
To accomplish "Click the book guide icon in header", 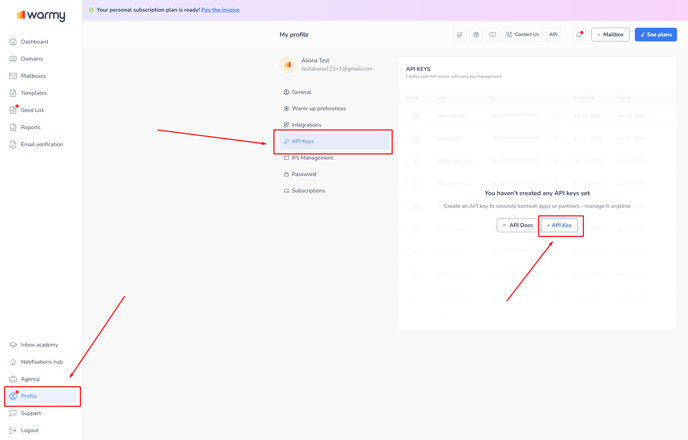I will (x=492, y=35).
